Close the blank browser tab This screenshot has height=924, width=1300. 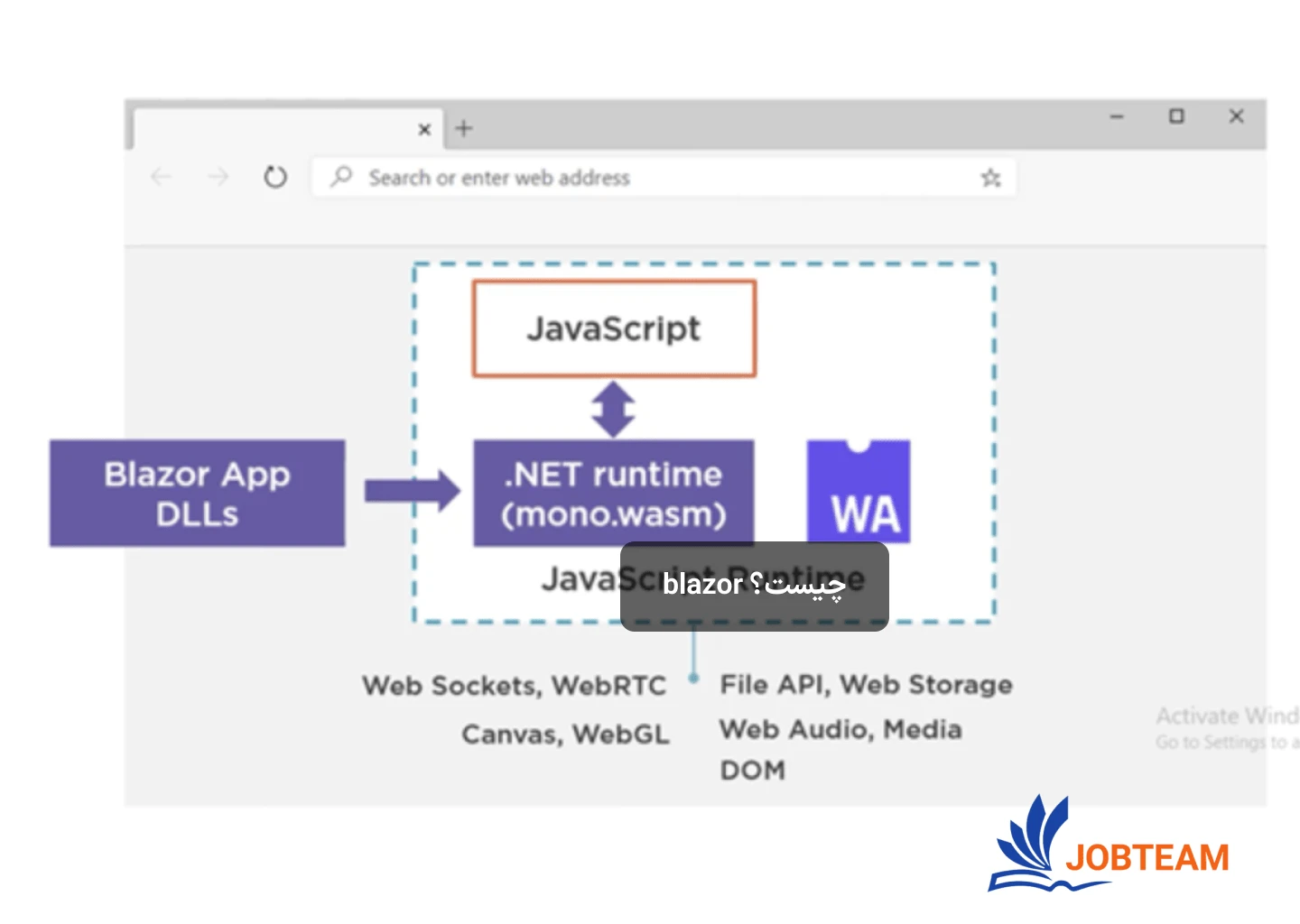424,130
